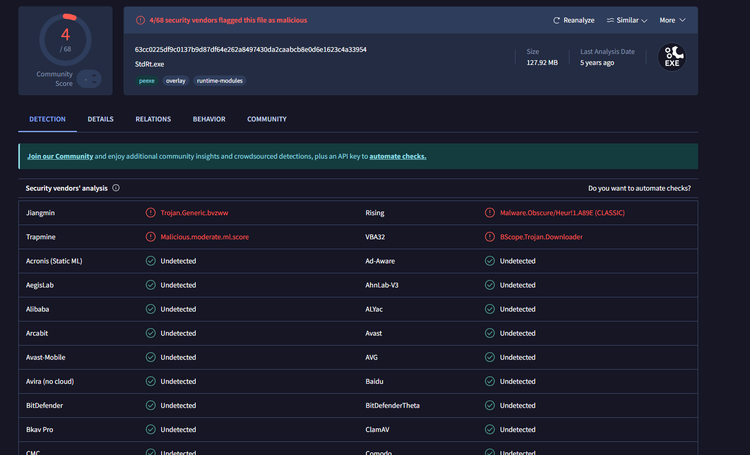Image resolution: width=750 pixels, height=455 pixels.
Task: Open the RELATIONS tab
Action: (153, 119)
